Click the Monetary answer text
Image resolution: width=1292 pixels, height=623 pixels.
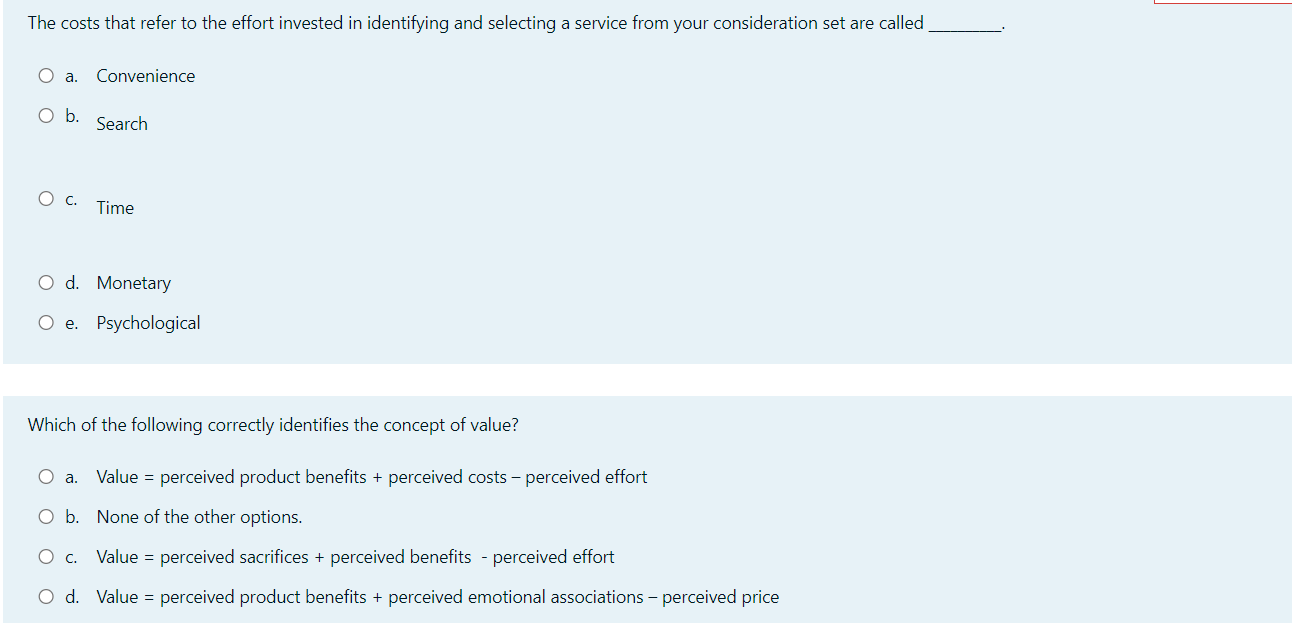point(134,283)
